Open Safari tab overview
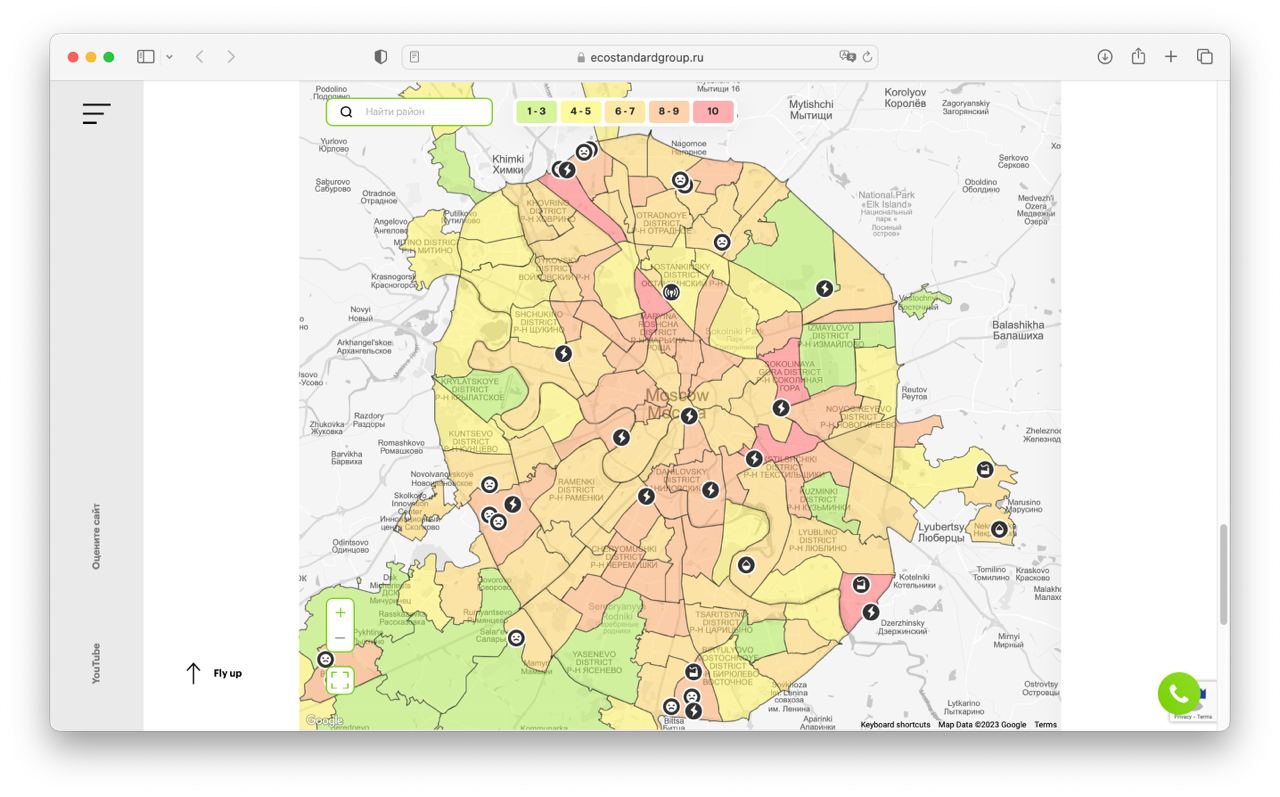1280x797 pixels. [1205, 57]
